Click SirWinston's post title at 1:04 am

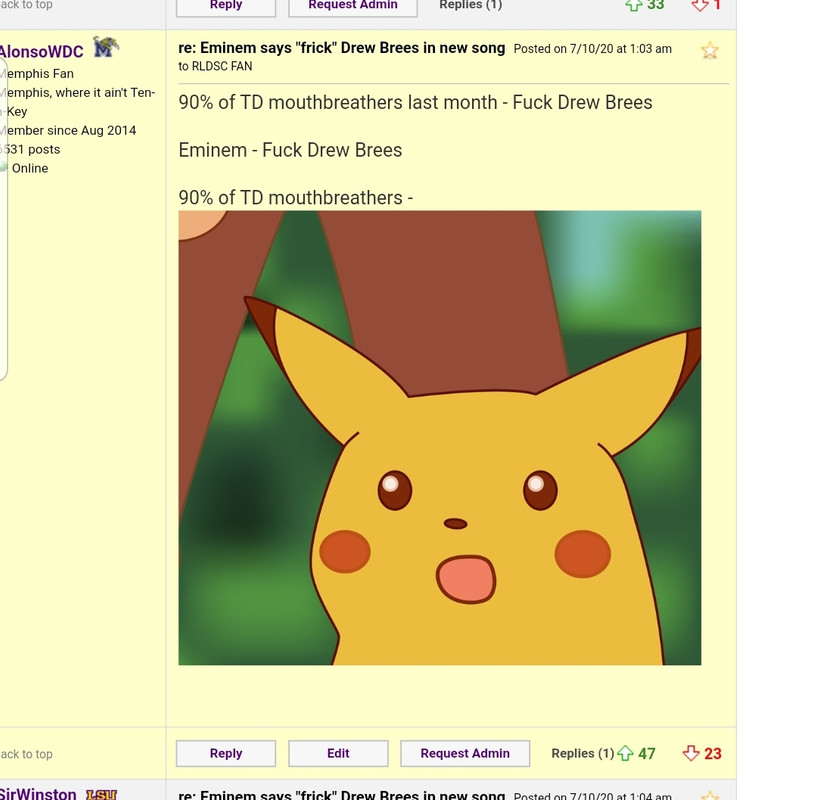(x=342, y=795)
